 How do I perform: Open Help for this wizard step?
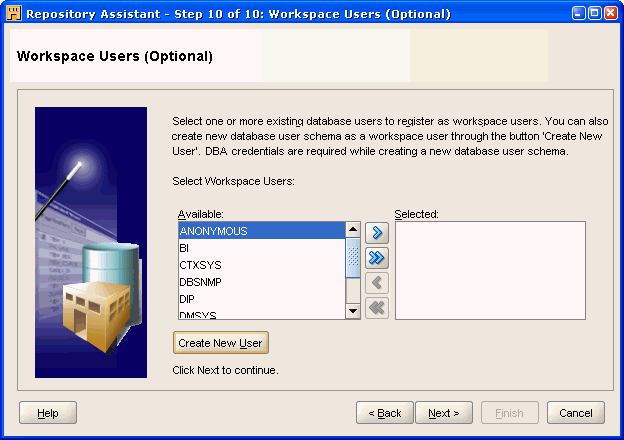48,413
